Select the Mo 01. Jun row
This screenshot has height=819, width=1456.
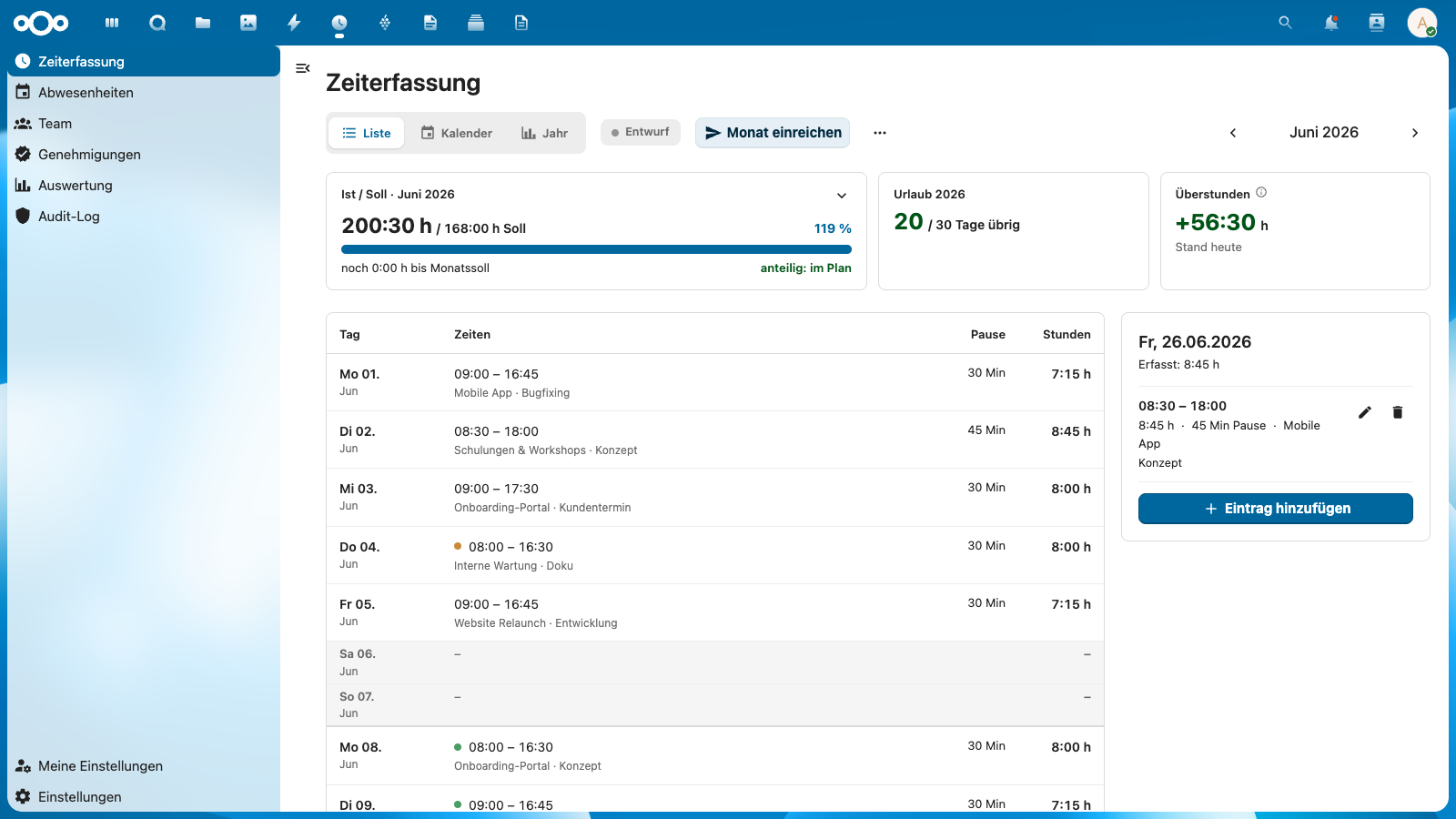pos(715,382)
